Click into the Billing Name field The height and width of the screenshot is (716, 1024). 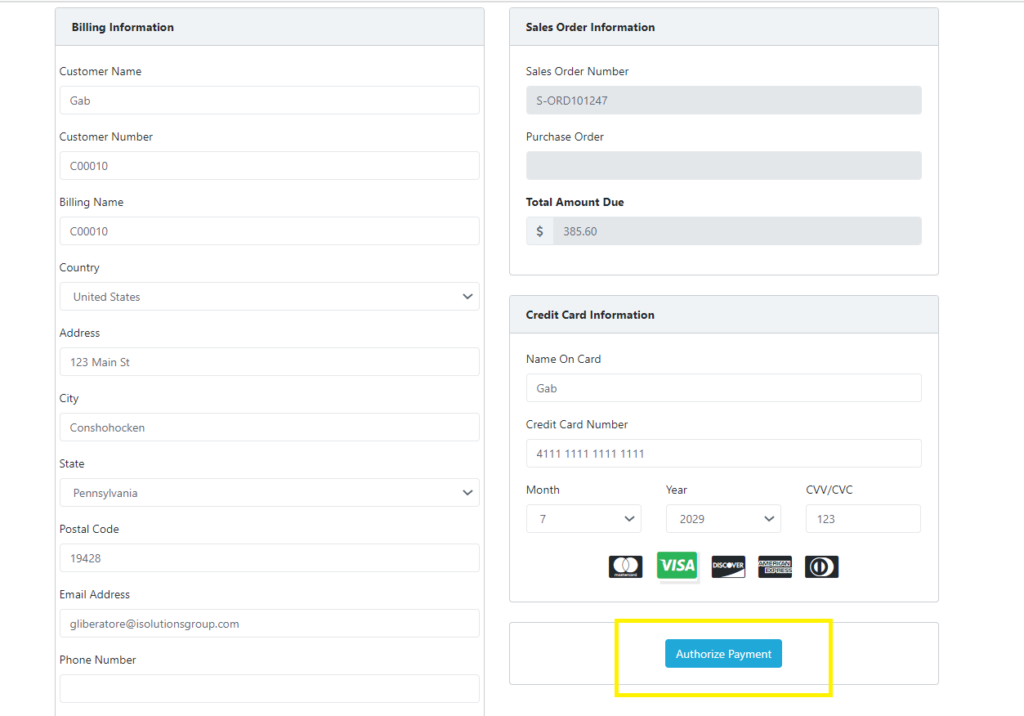[268, 231]
